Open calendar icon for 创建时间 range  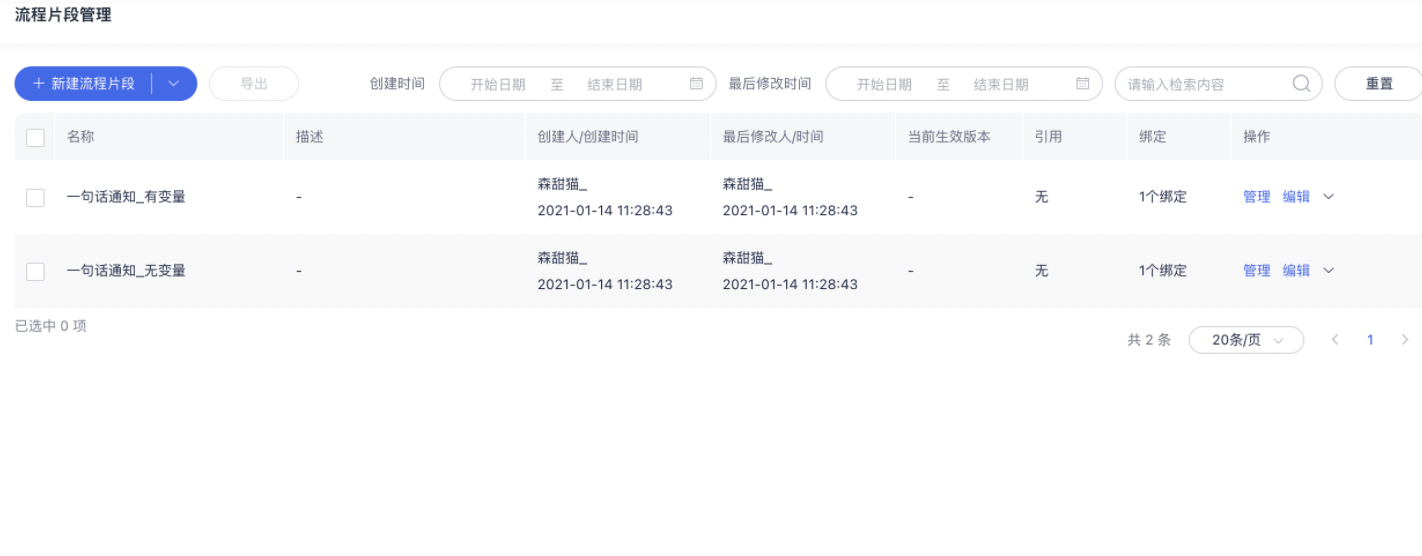[697, 84]
